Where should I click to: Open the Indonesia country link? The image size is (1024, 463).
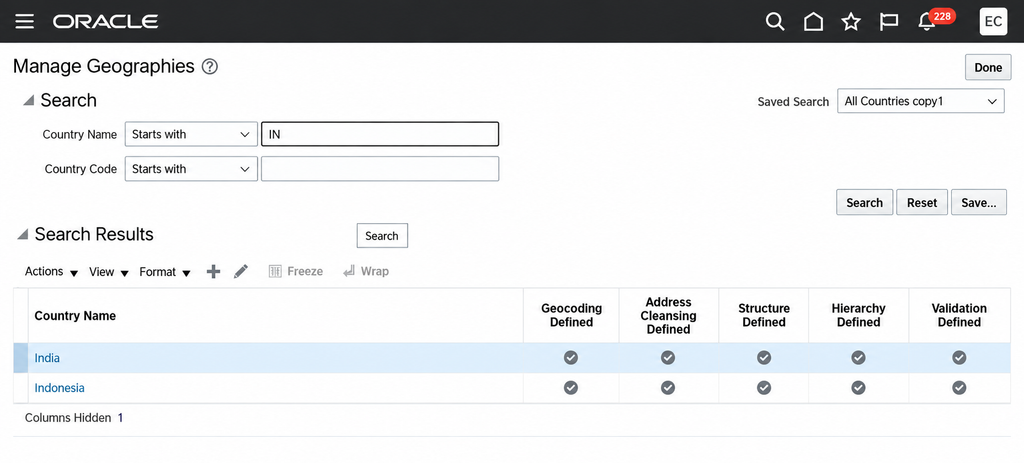pos(59,388)
